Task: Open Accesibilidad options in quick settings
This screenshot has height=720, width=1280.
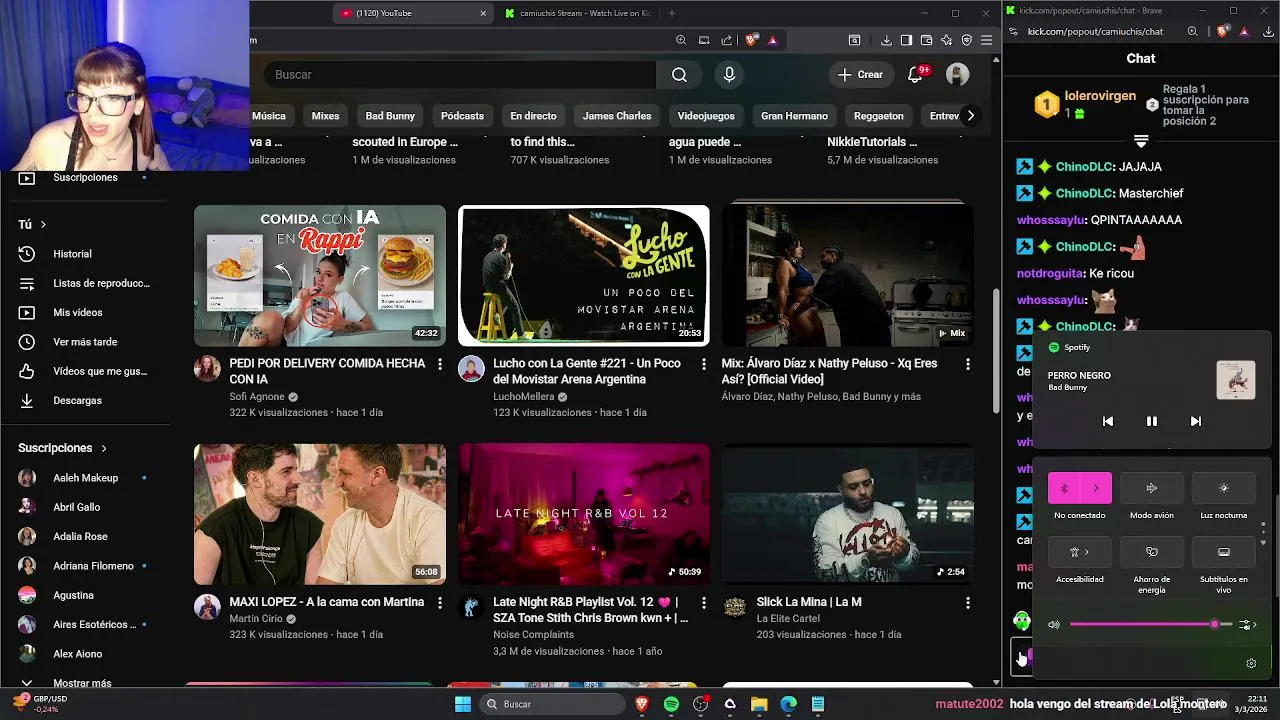Action: (1080, 552)
